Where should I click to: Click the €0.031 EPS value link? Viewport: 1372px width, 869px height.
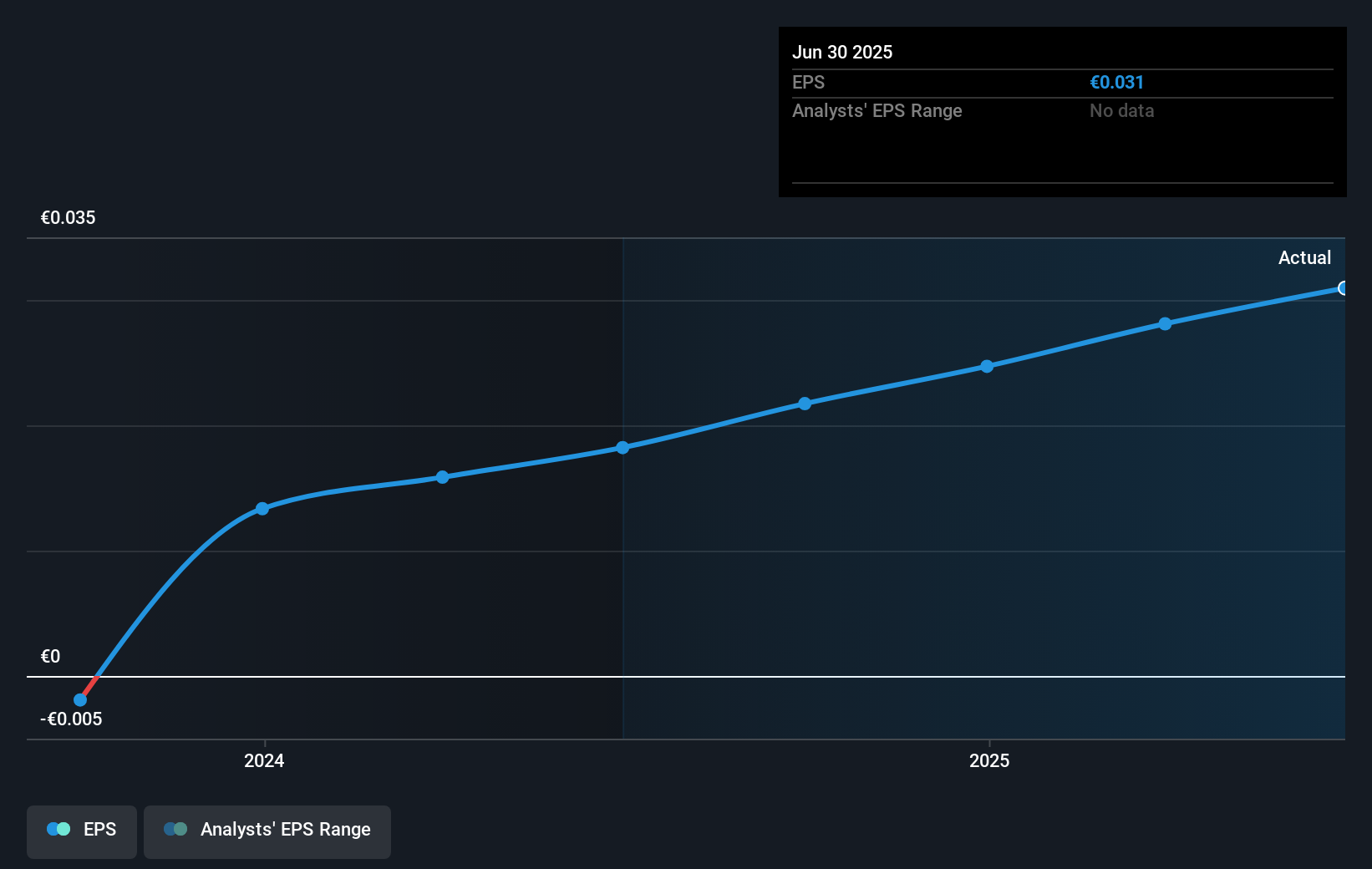1116,82
